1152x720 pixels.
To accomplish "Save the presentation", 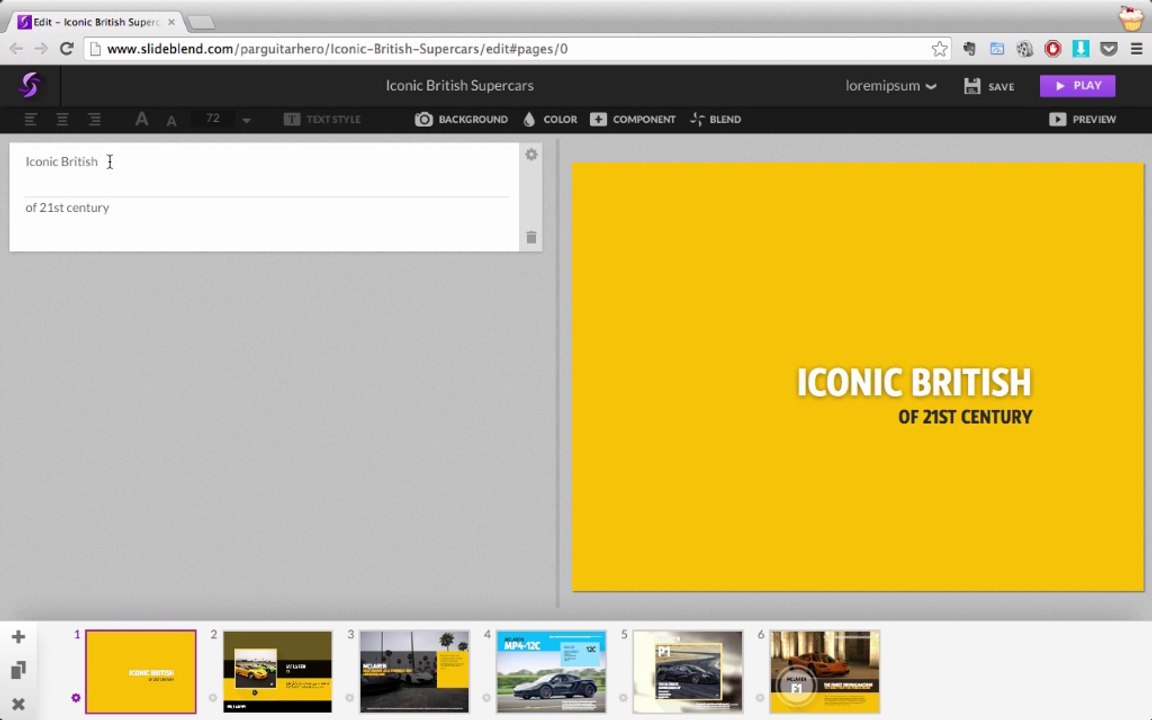I will [989, 86].
